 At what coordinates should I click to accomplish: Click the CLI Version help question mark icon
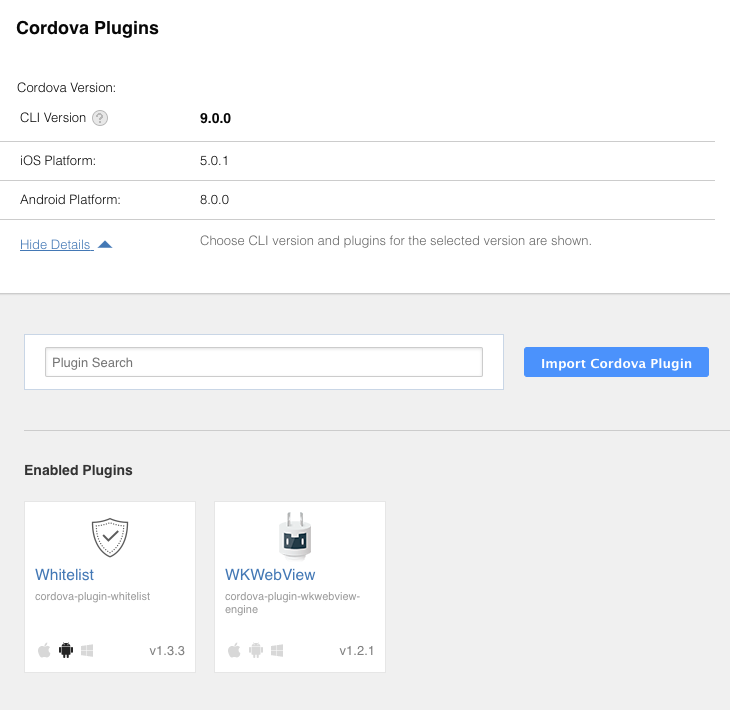100,118
